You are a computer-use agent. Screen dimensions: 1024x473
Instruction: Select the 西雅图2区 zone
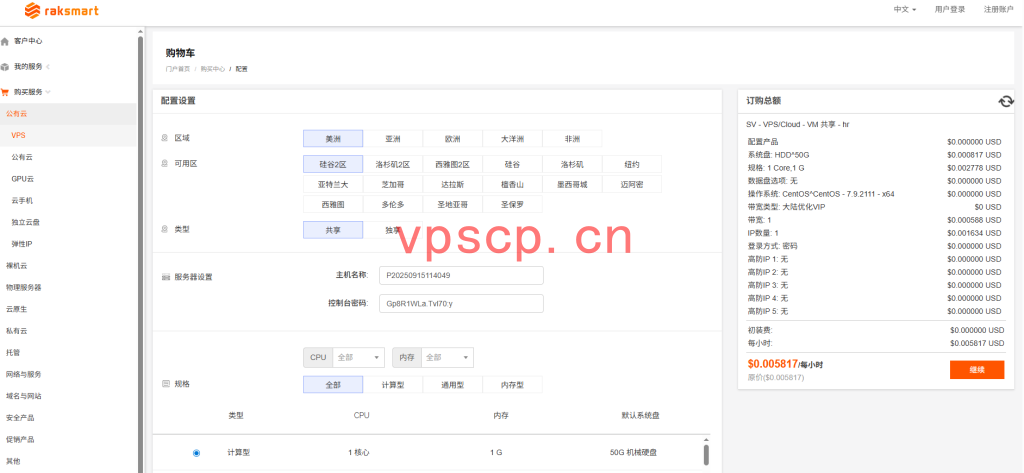click(453, 164)
